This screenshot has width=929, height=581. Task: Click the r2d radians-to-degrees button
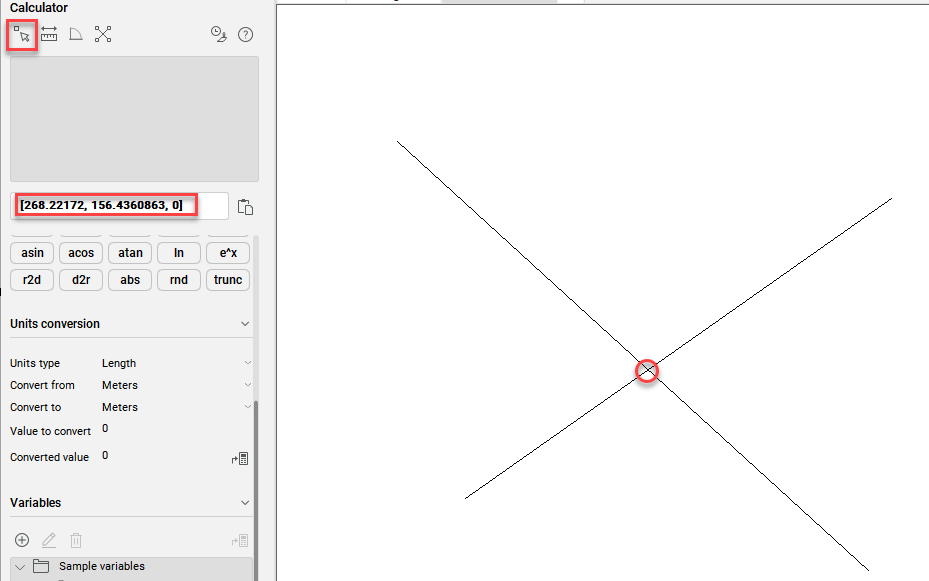32,280
